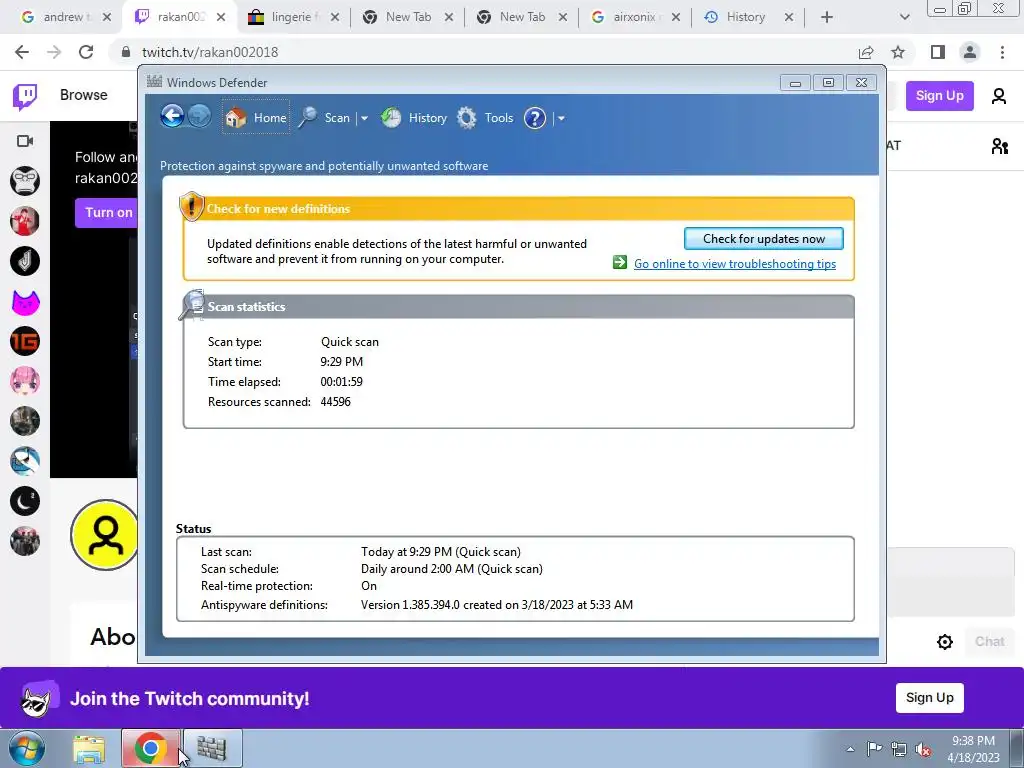
Task: Open Chrome three-dot menu
Action: click(x=1002, y=52)
